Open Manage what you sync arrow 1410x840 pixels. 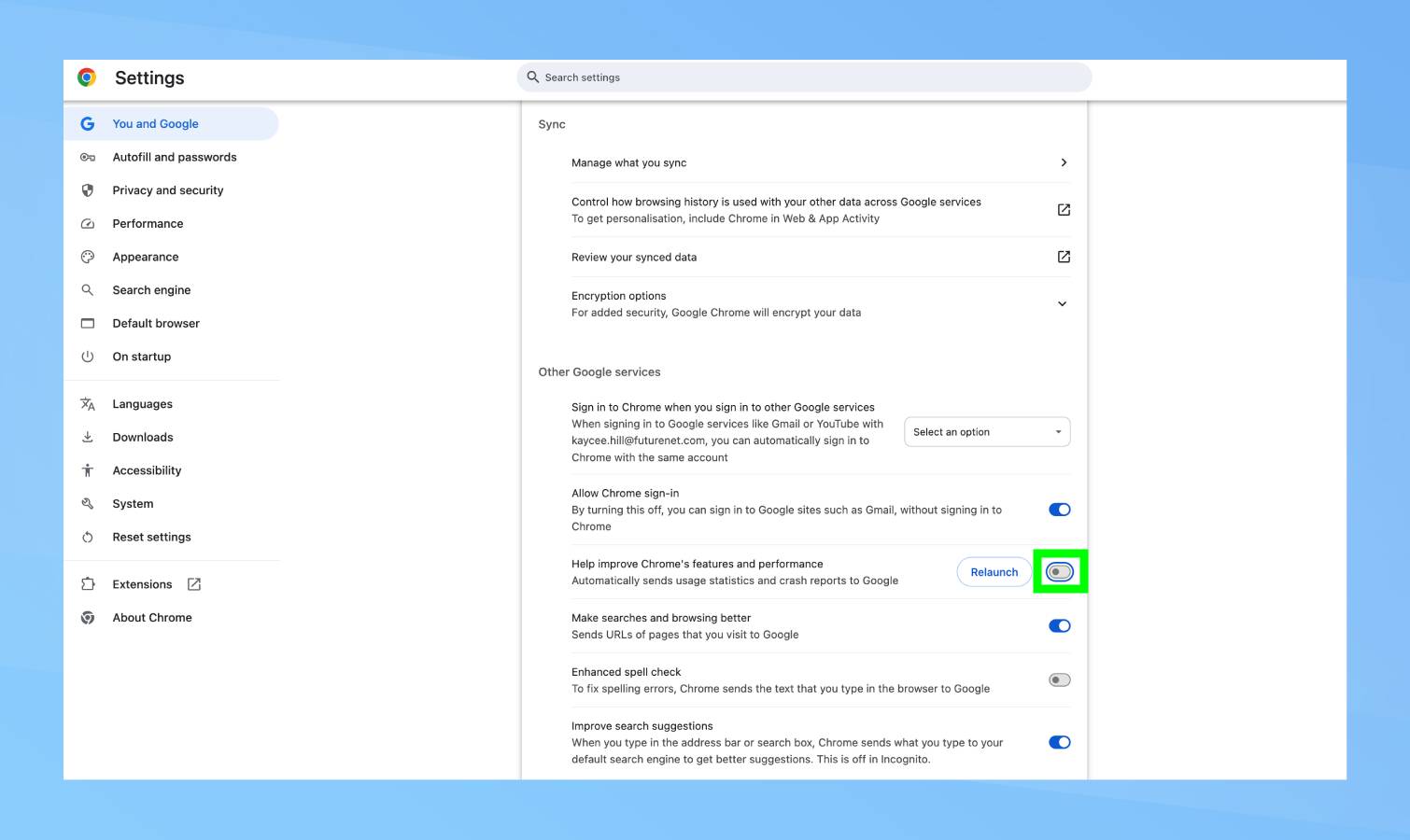pos(1063,162)
